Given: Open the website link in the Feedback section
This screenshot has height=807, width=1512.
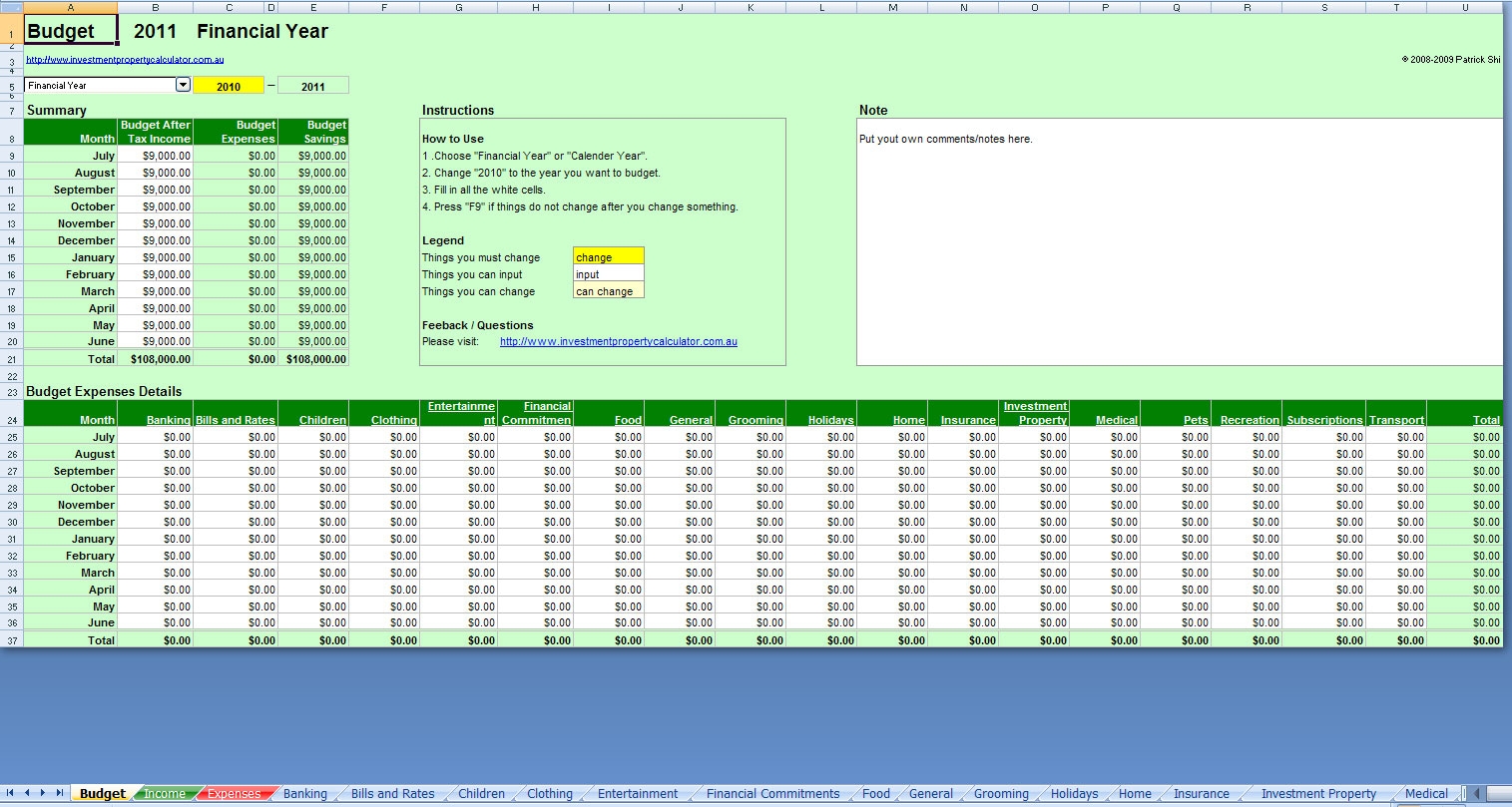Looking at the screenshot, I should click(618, 341).
